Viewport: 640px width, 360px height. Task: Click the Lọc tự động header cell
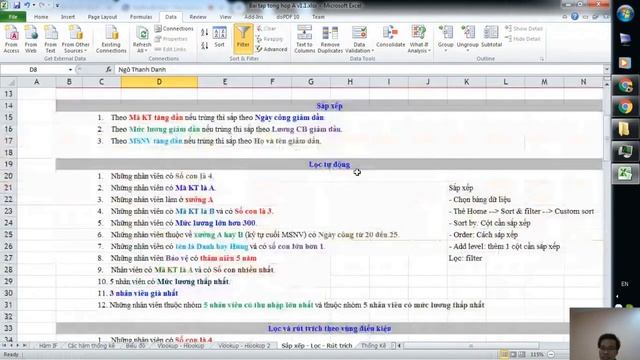[329, 164]
